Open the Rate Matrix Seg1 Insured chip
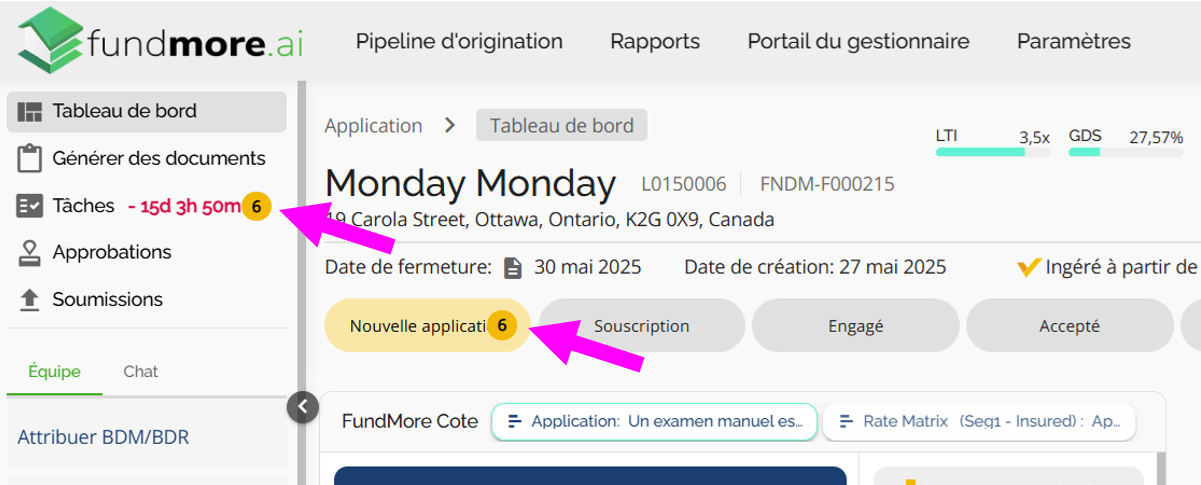This screenshot has height=485, width=1201. coord(979,422)
